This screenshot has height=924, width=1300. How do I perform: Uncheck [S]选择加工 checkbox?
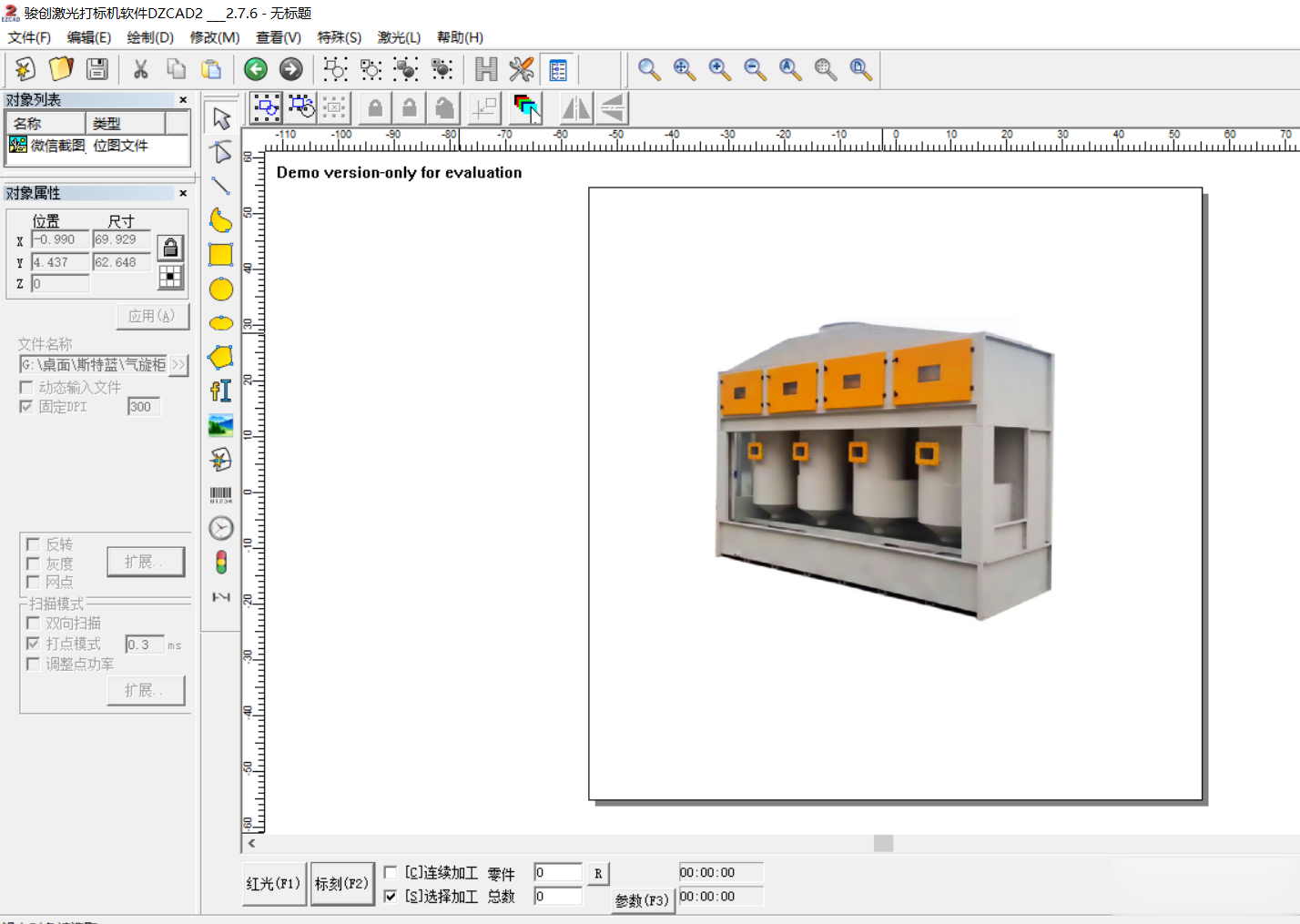tap(391, 897)
